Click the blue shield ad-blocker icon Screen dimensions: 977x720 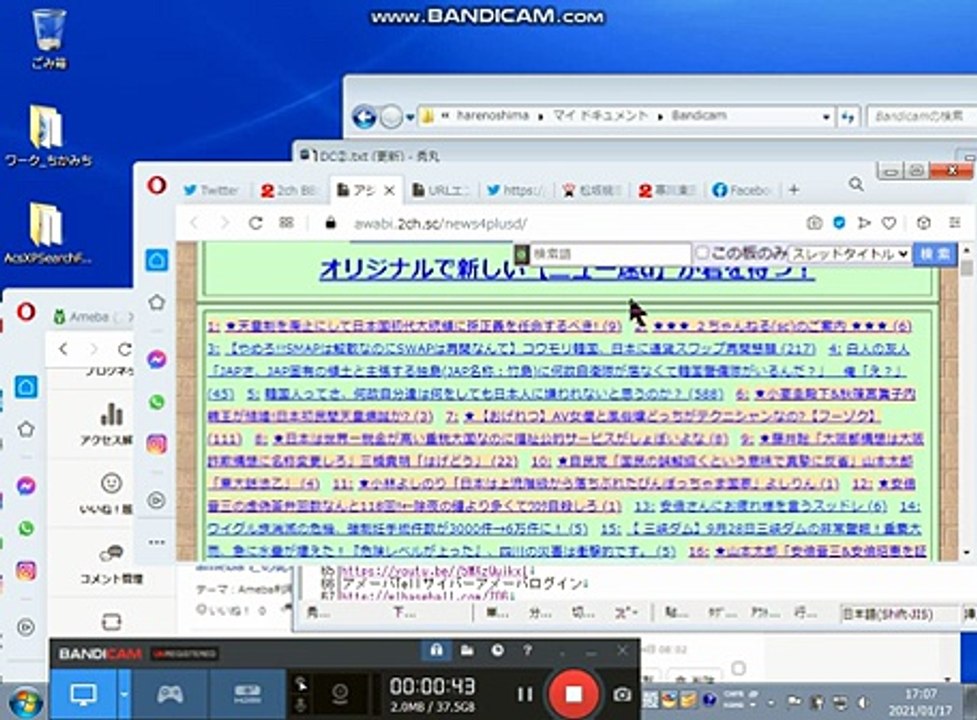[839, 222]
